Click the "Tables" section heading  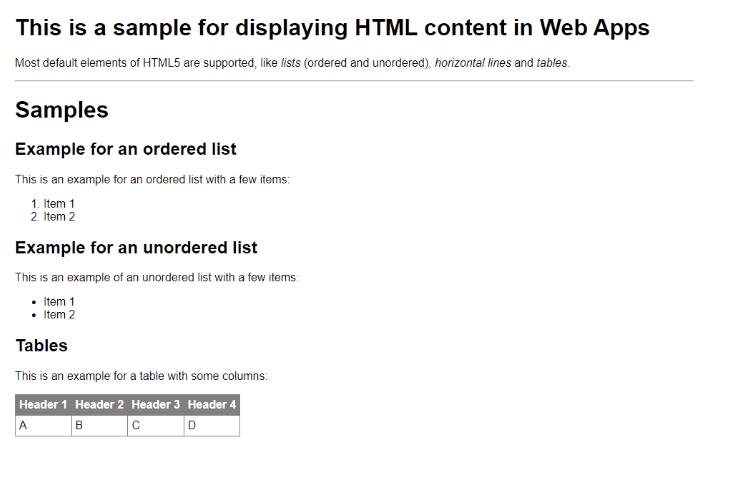tap(42, 345)
